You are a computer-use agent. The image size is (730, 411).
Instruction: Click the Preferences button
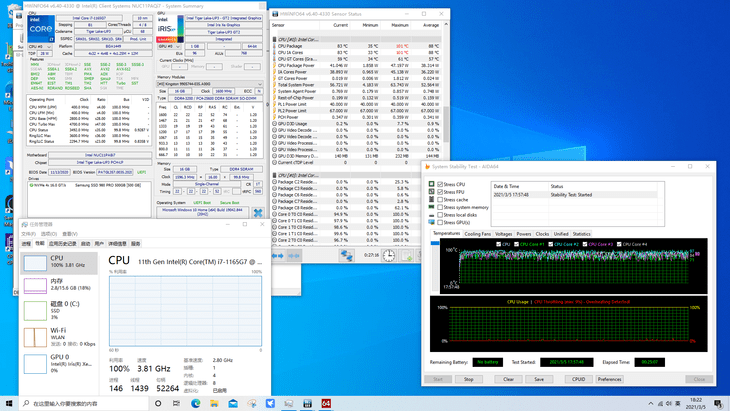[x=609, y=379]
